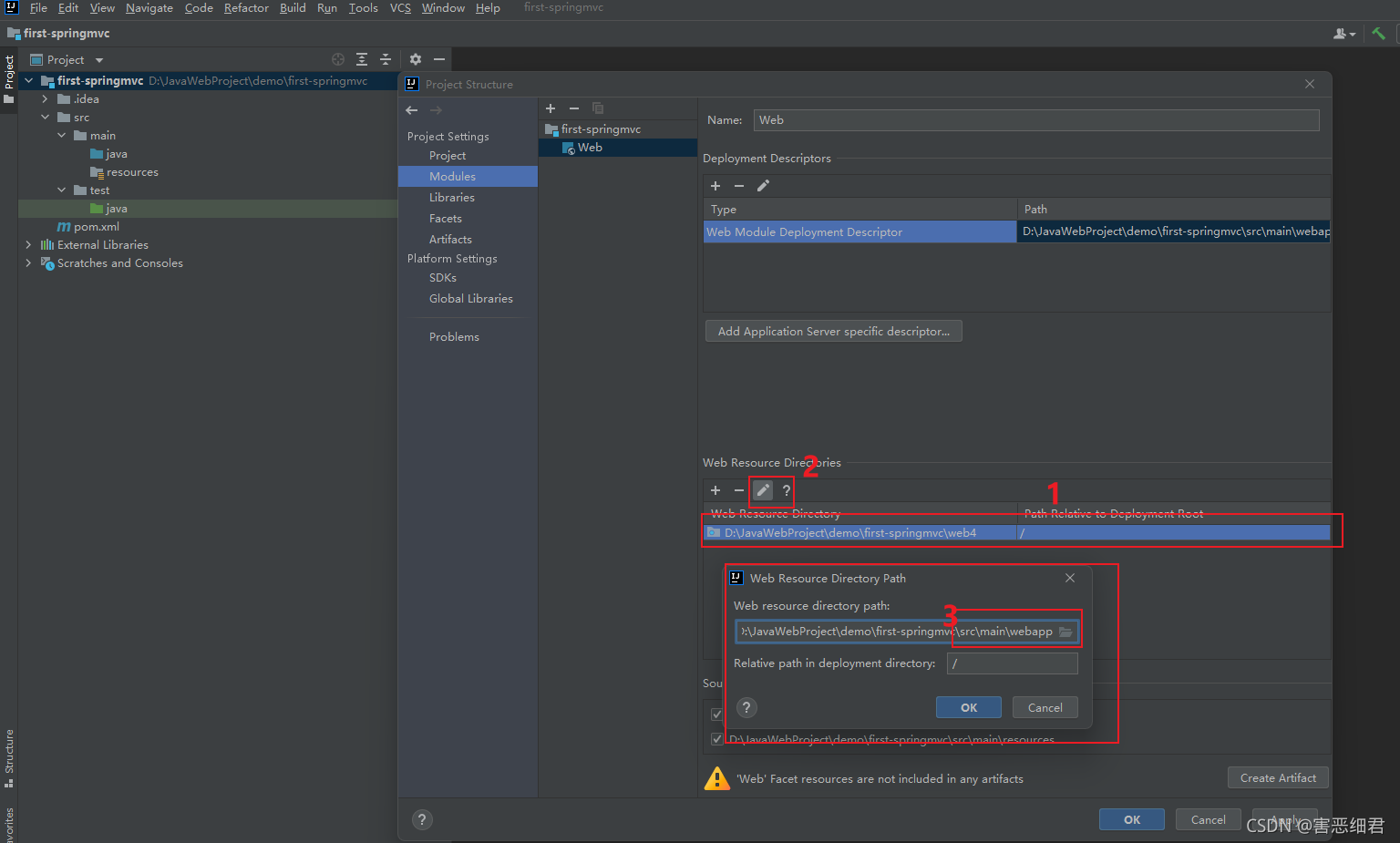Select Modules under Project Settings

pos(468,177)
